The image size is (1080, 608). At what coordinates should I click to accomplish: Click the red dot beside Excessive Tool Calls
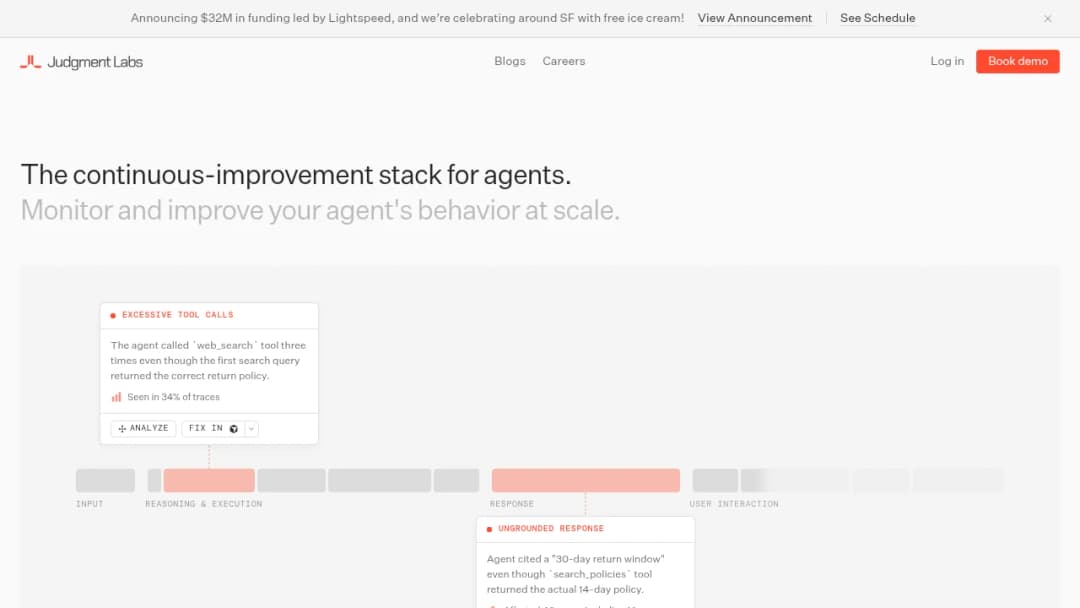click(x=113, y=315)
